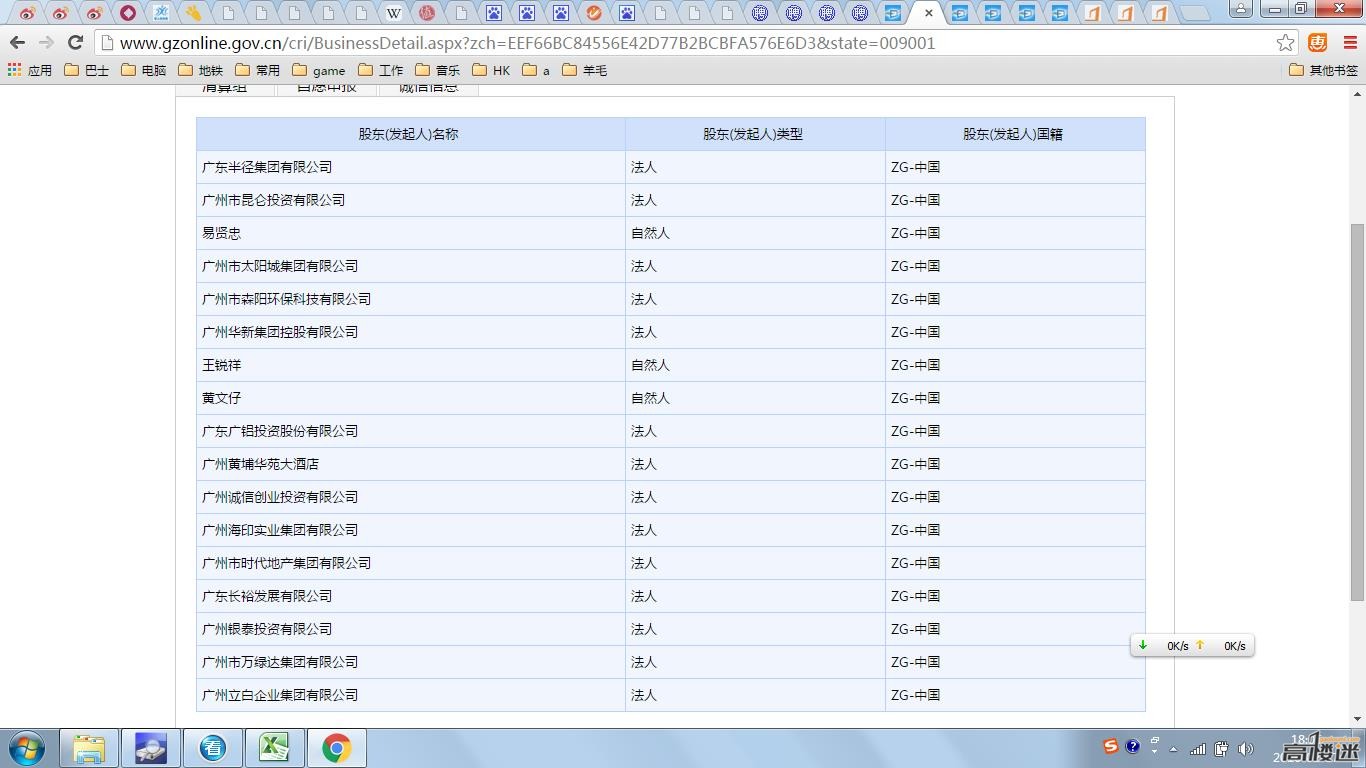This screenshot has height=768, width=1366.
Task: Open the Windows Start menu orb
Action: [27, 748]
